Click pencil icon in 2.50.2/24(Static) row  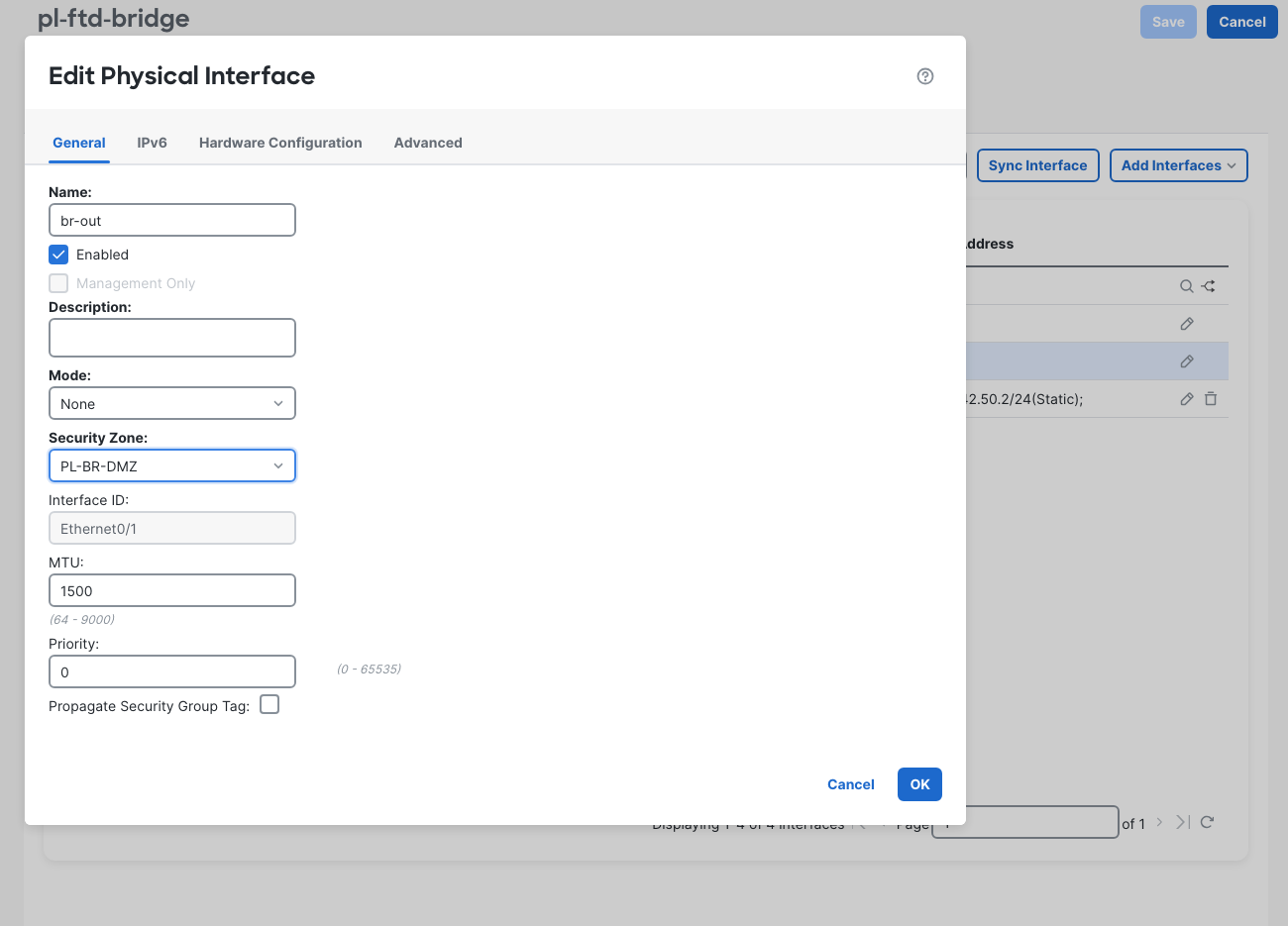point(1187,399)
